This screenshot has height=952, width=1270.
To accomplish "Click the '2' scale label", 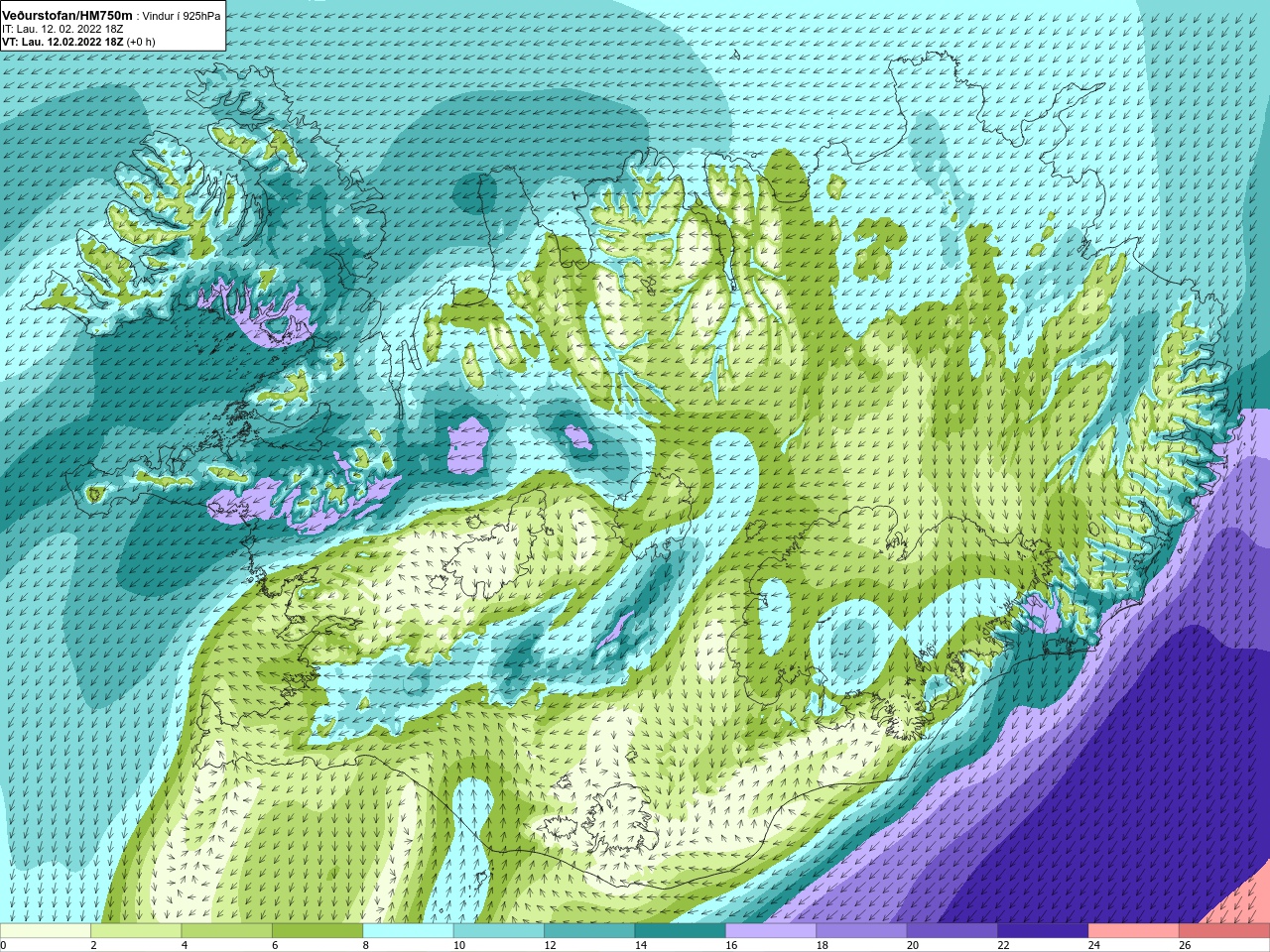I will point(93,945).
